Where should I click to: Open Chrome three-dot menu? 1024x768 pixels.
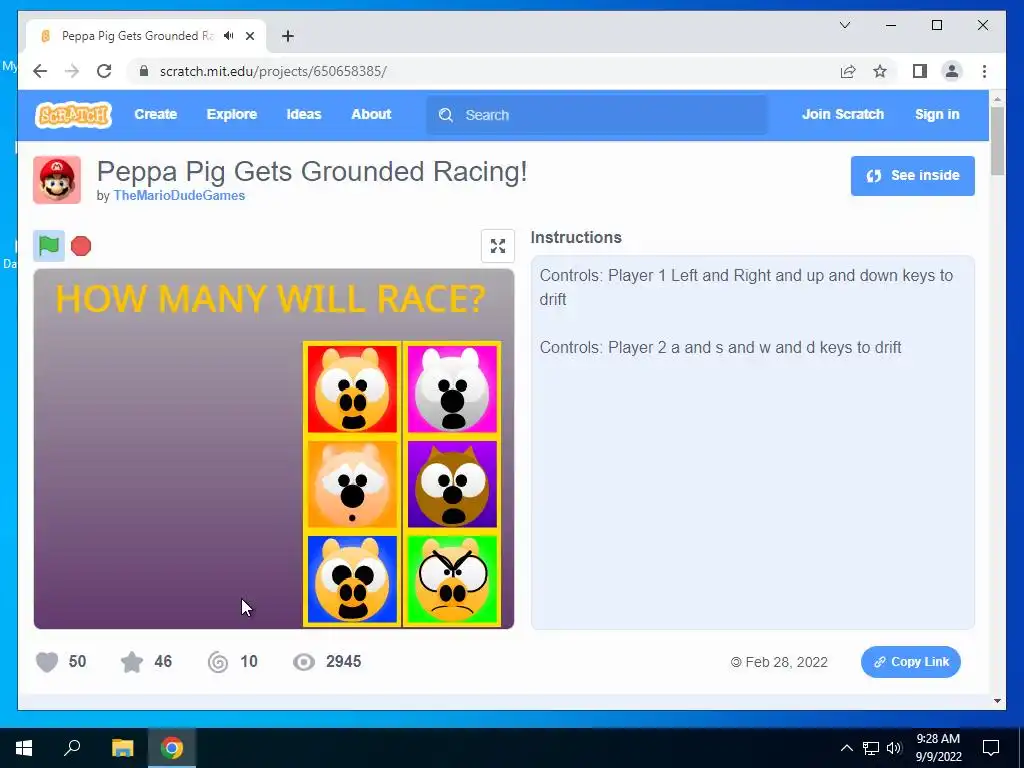point(984,71)
